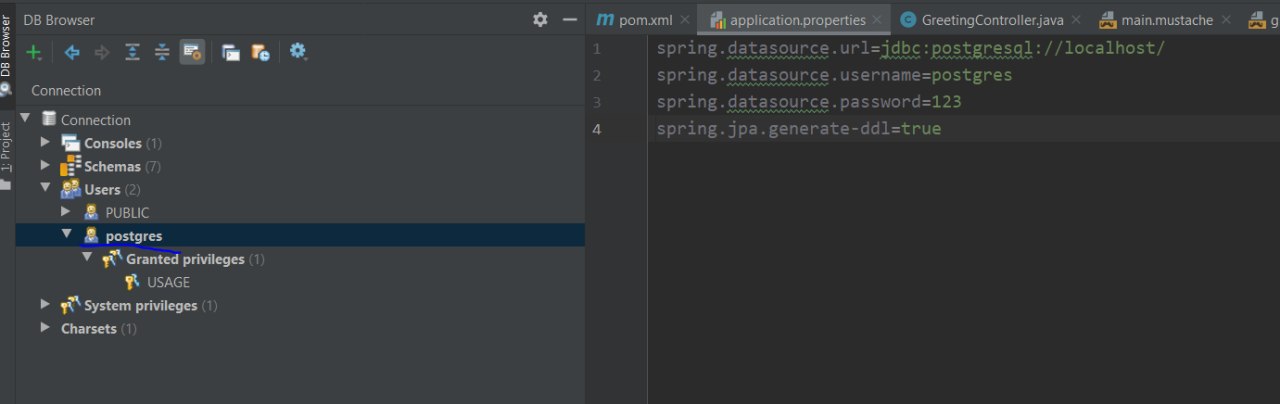Hide the DB Browser panel with minus

570,19
